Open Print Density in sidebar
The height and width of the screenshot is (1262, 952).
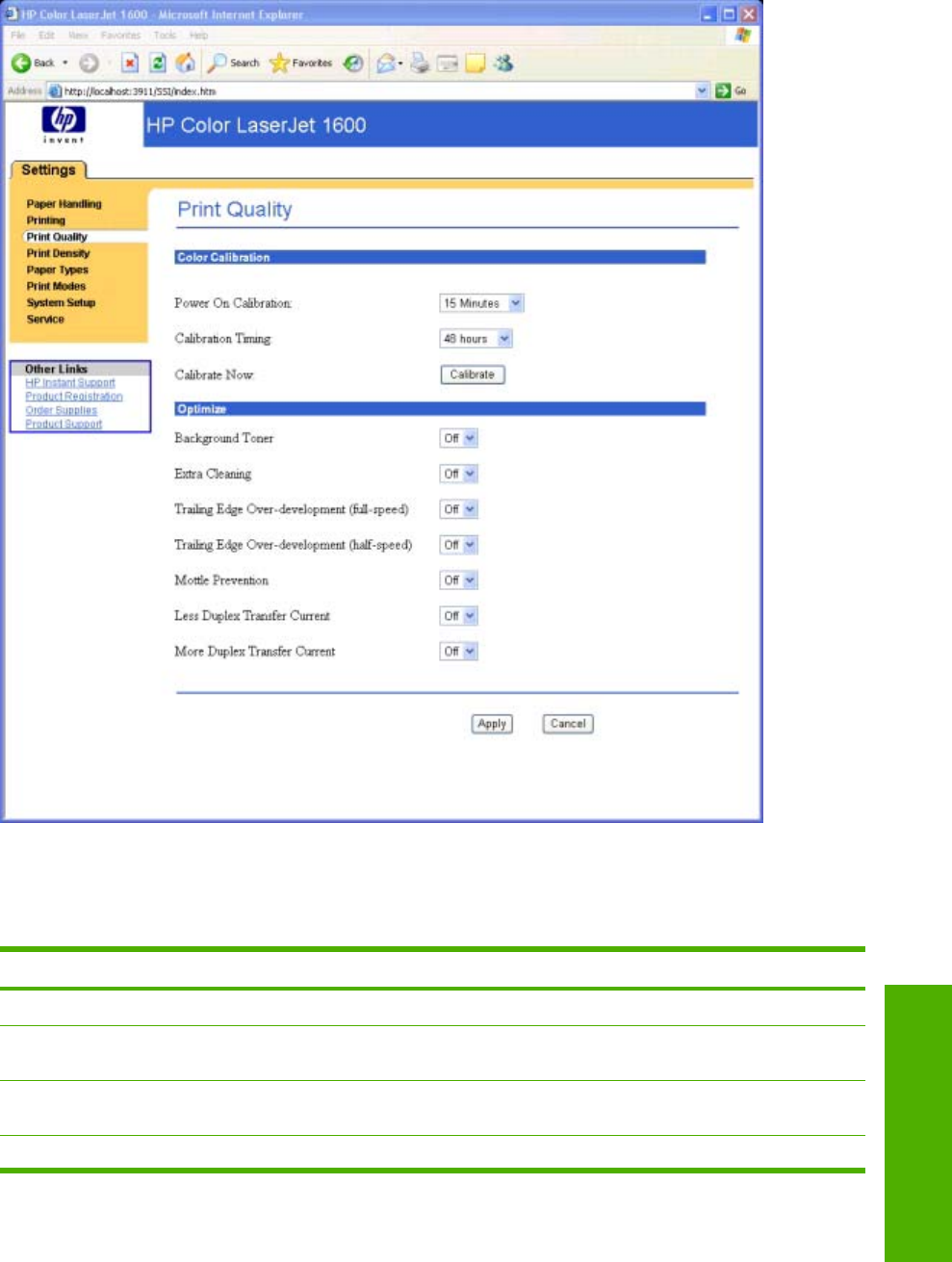(58, 253)
